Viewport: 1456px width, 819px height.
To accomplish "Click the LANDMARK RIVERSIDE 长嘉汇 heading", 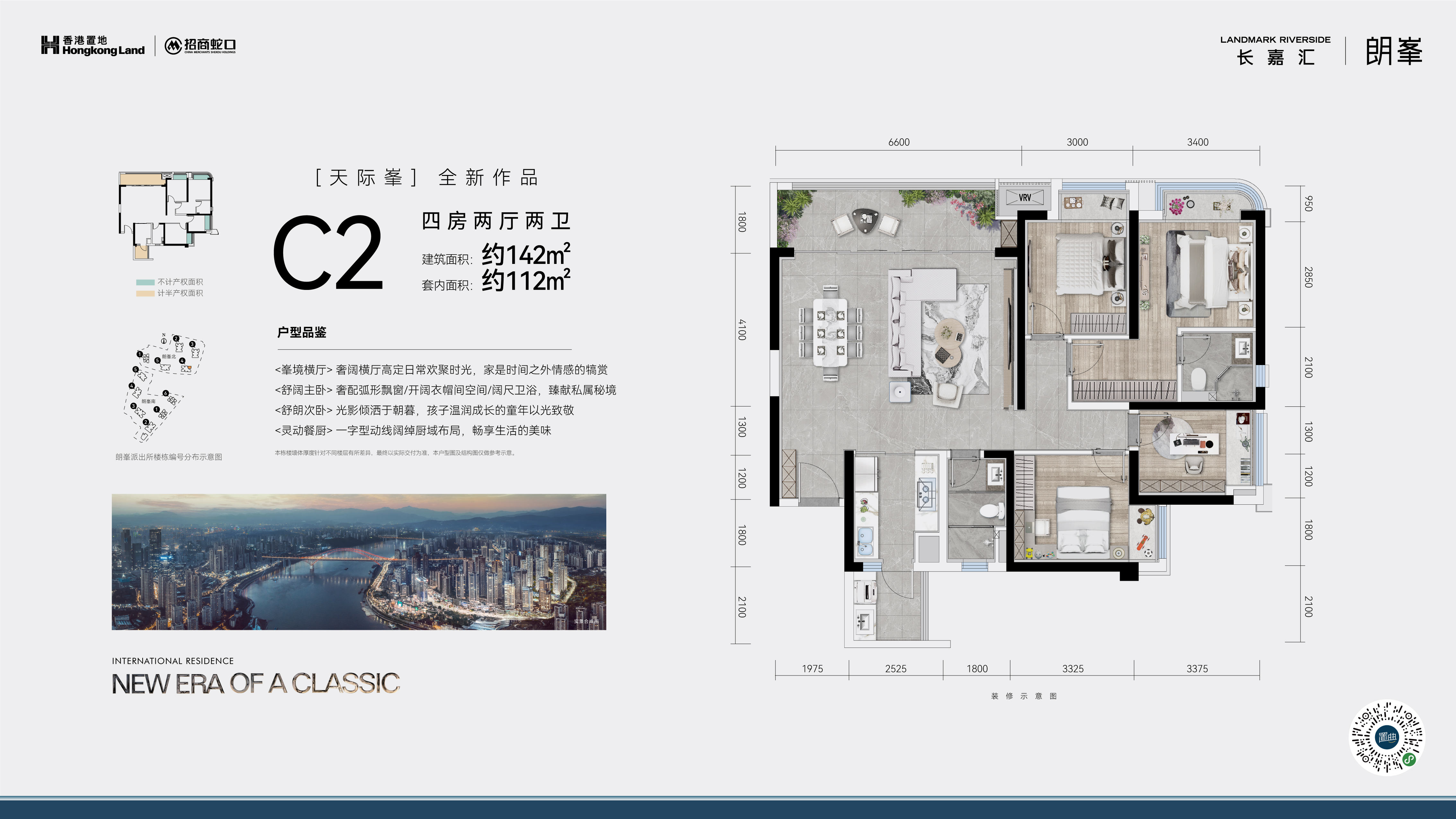I will 1275,51.
